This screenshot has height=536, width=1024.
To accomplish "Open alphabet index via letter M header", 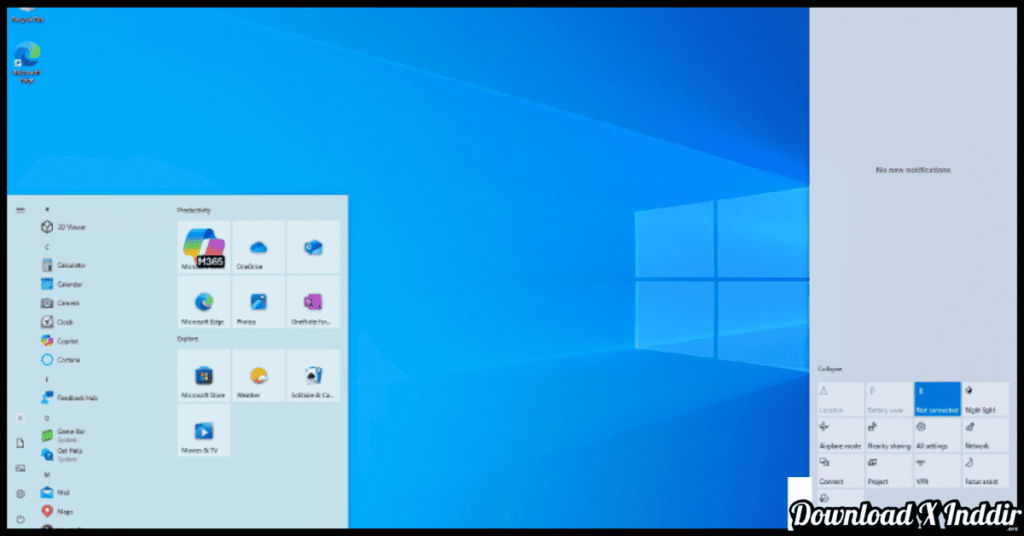I will [x=46, y=475].
